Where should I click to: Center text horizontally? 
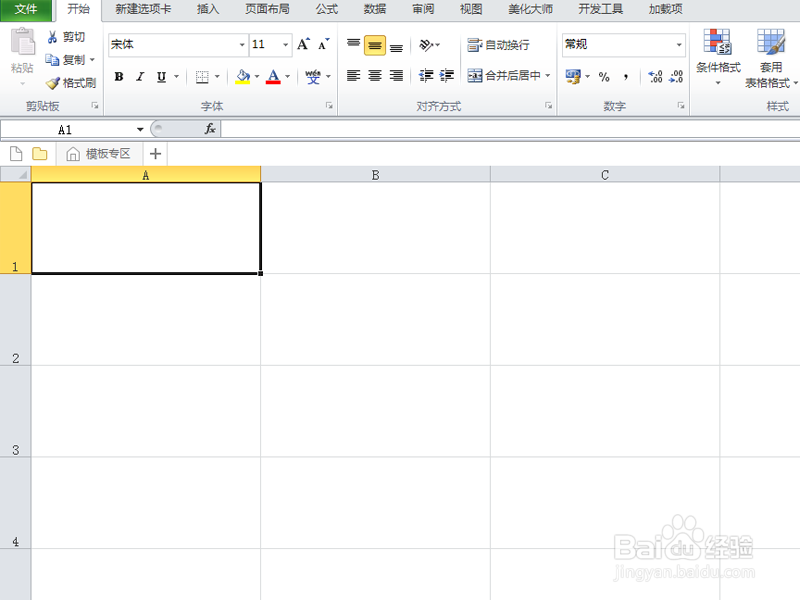pyautogui.click(x=374, y=76)
